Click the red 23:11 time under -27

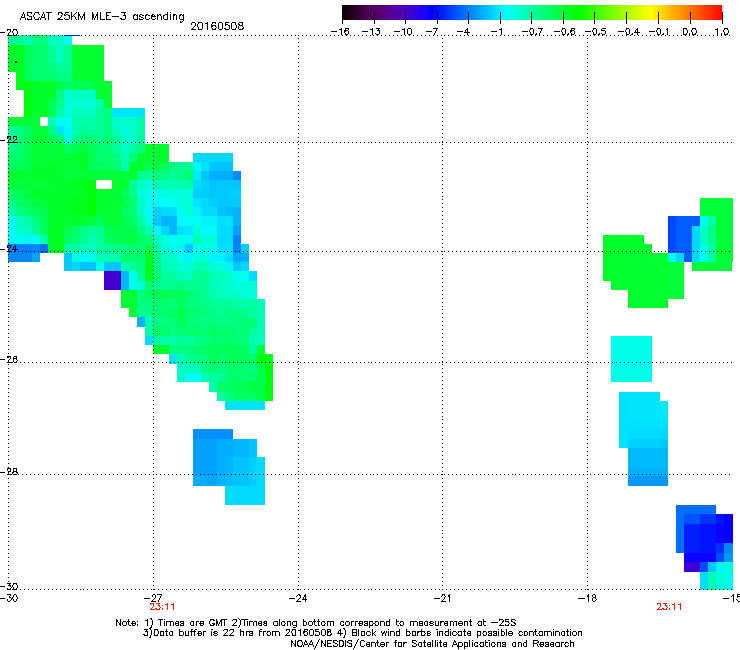pos(162,607)
